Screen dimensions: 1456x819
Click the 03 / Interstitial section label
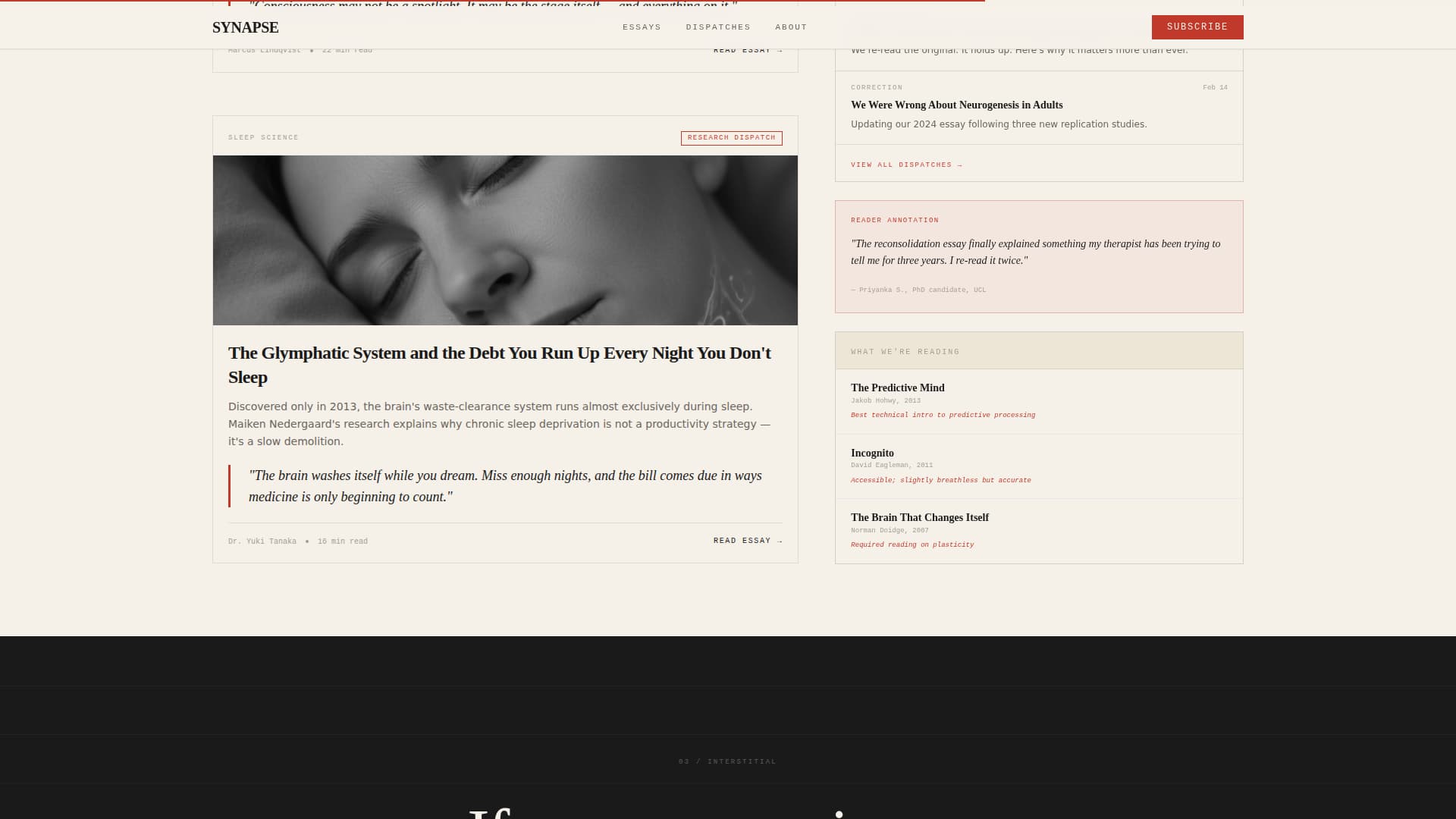727,761
